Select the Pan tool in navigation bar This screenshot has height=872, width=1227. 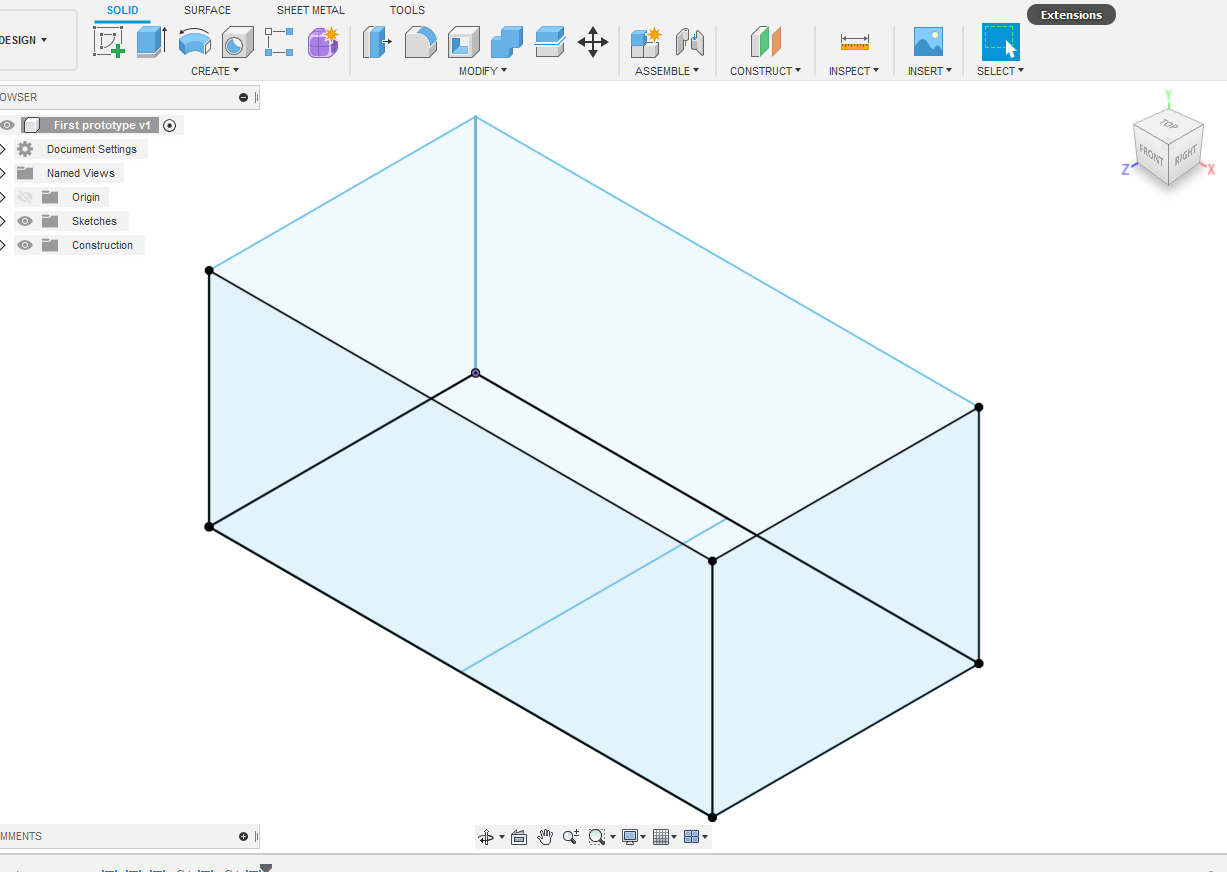(545, 837)
